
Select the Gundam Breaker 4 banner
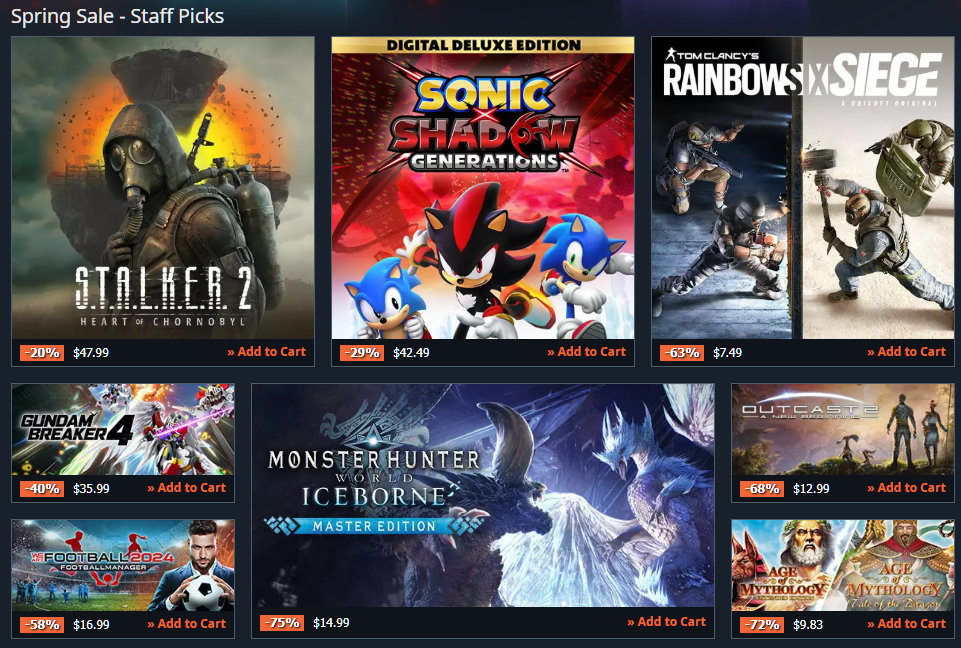tap(123, 429)
